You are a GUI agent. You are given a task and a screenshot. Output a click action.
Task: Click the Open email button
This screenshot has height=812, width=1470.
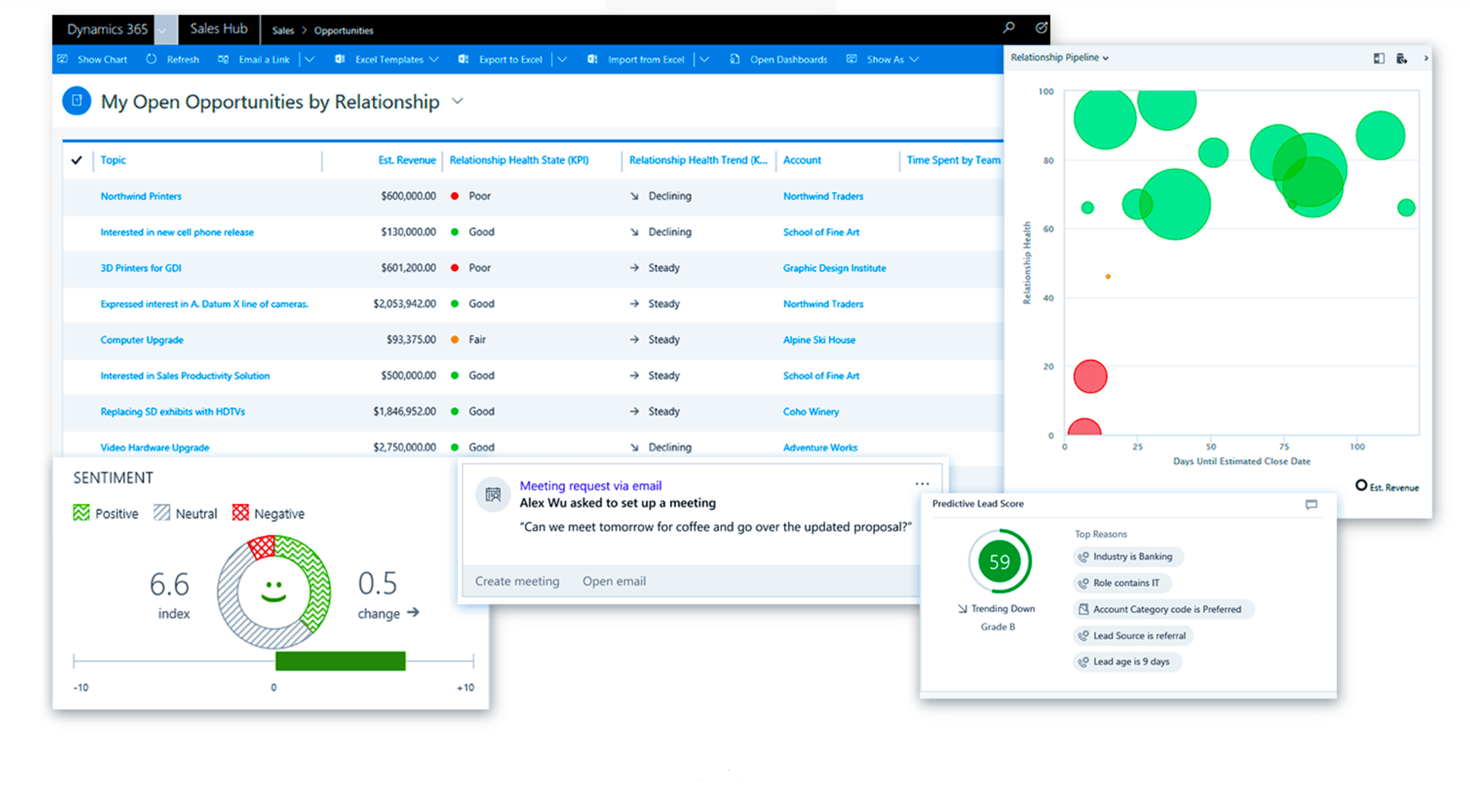pyautogui.click(x=614, y=581)
